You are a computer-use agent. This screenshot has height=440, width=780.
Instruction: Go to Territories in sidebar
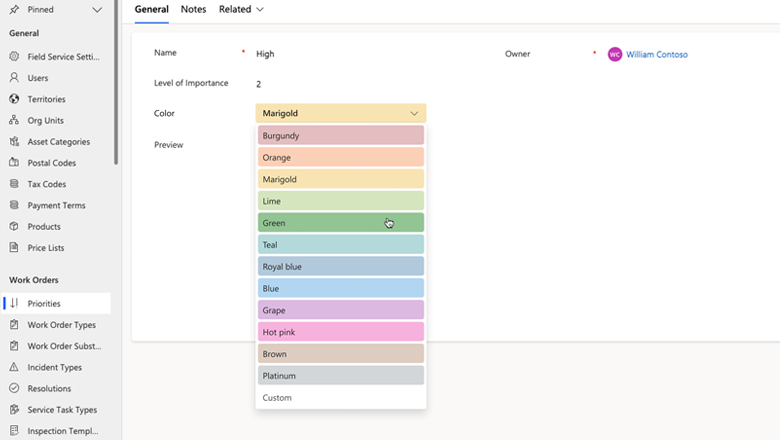[x=46, y=99]
